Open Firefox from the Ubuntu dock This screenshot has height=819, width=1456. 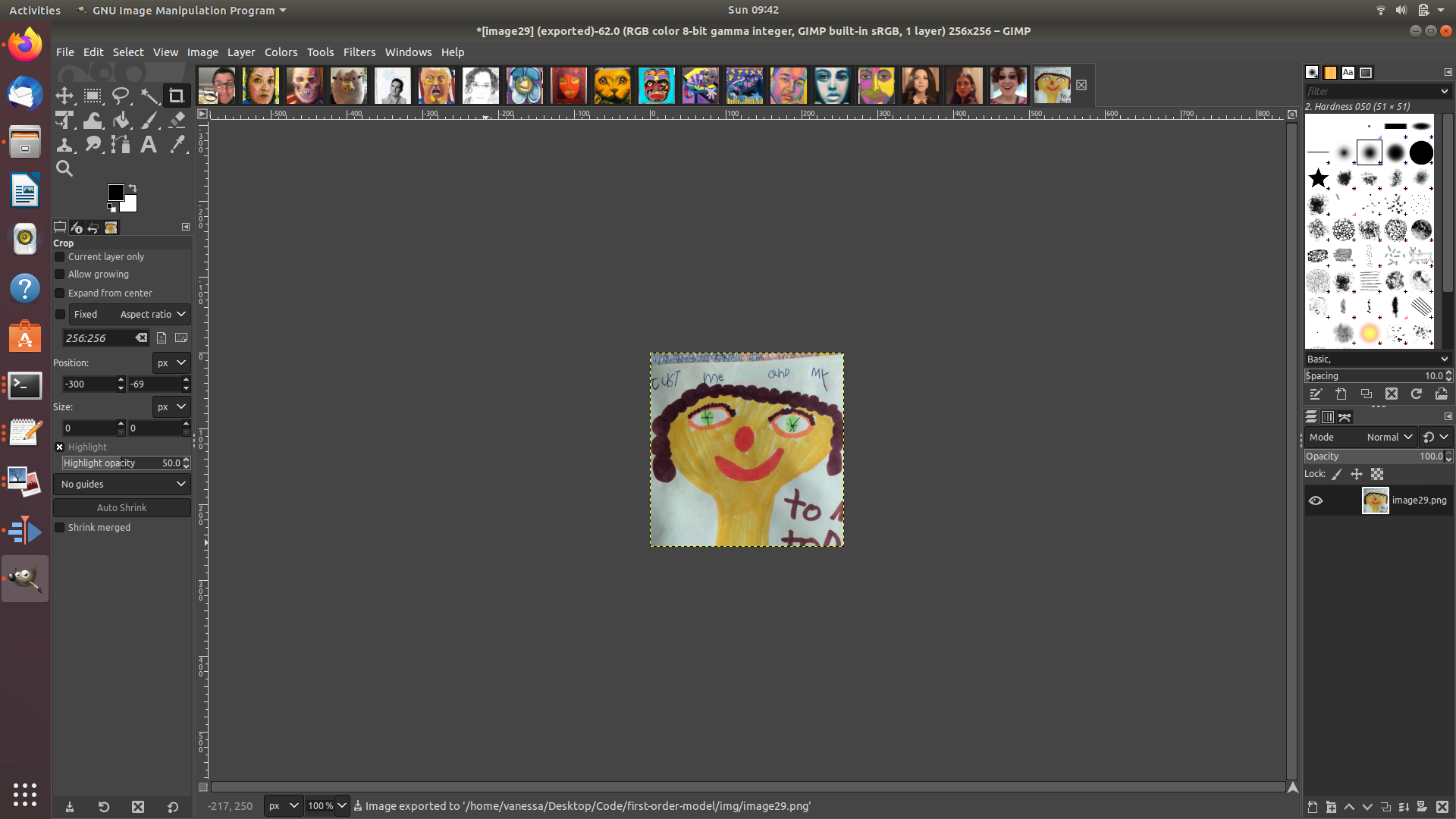25,45
